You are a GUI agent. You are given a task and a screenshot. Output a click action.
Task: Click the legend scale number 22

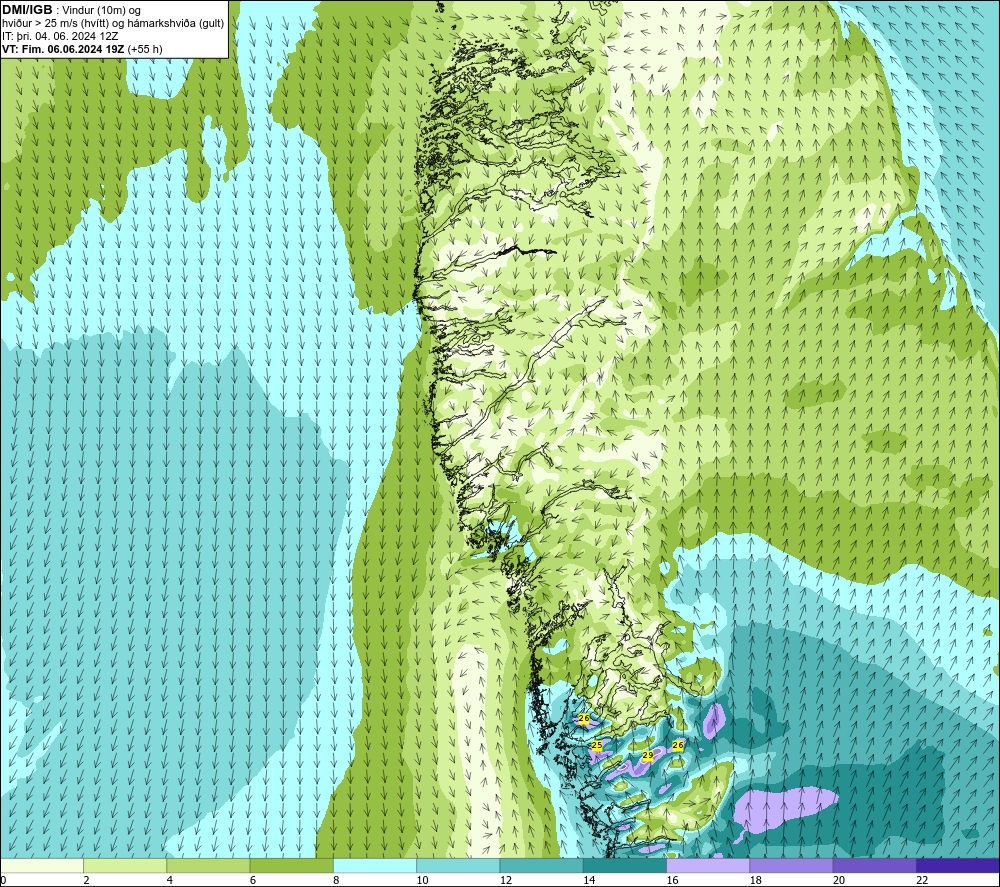click(x=922, y=880)
